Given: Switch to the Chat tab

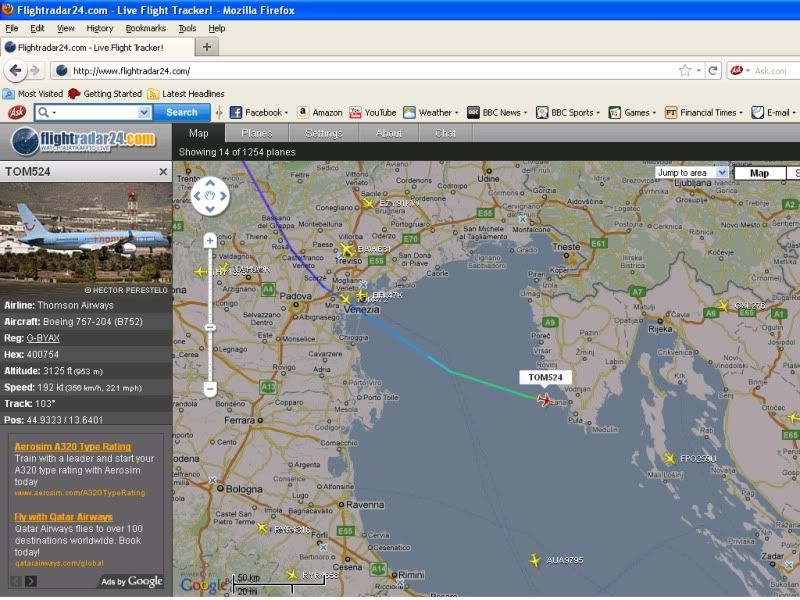Looking at the screenshot, I should (445, 133).
